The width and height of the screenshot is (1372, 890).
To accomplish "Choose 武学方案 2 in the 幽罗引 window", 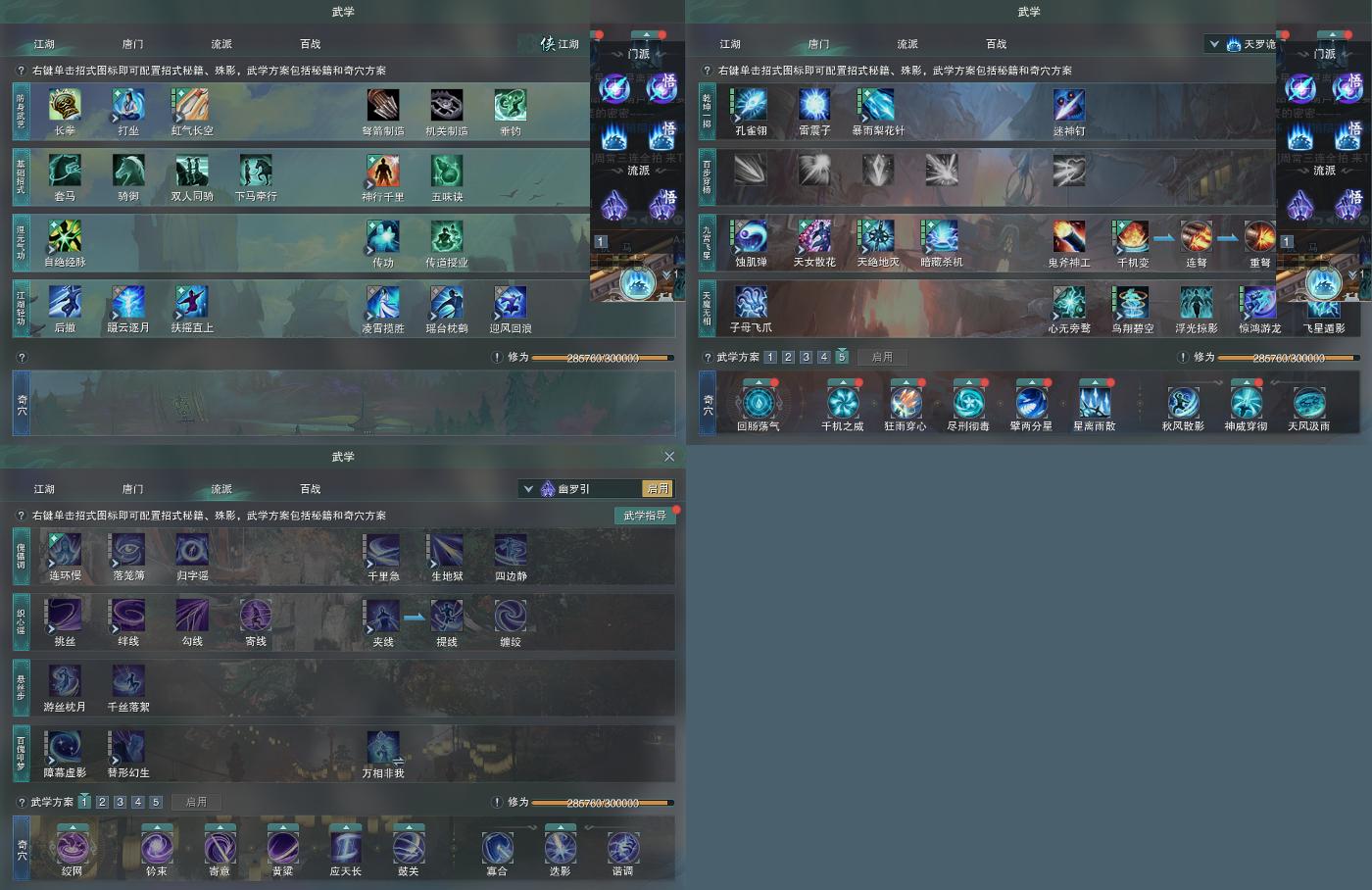I will tap(102, 803).
